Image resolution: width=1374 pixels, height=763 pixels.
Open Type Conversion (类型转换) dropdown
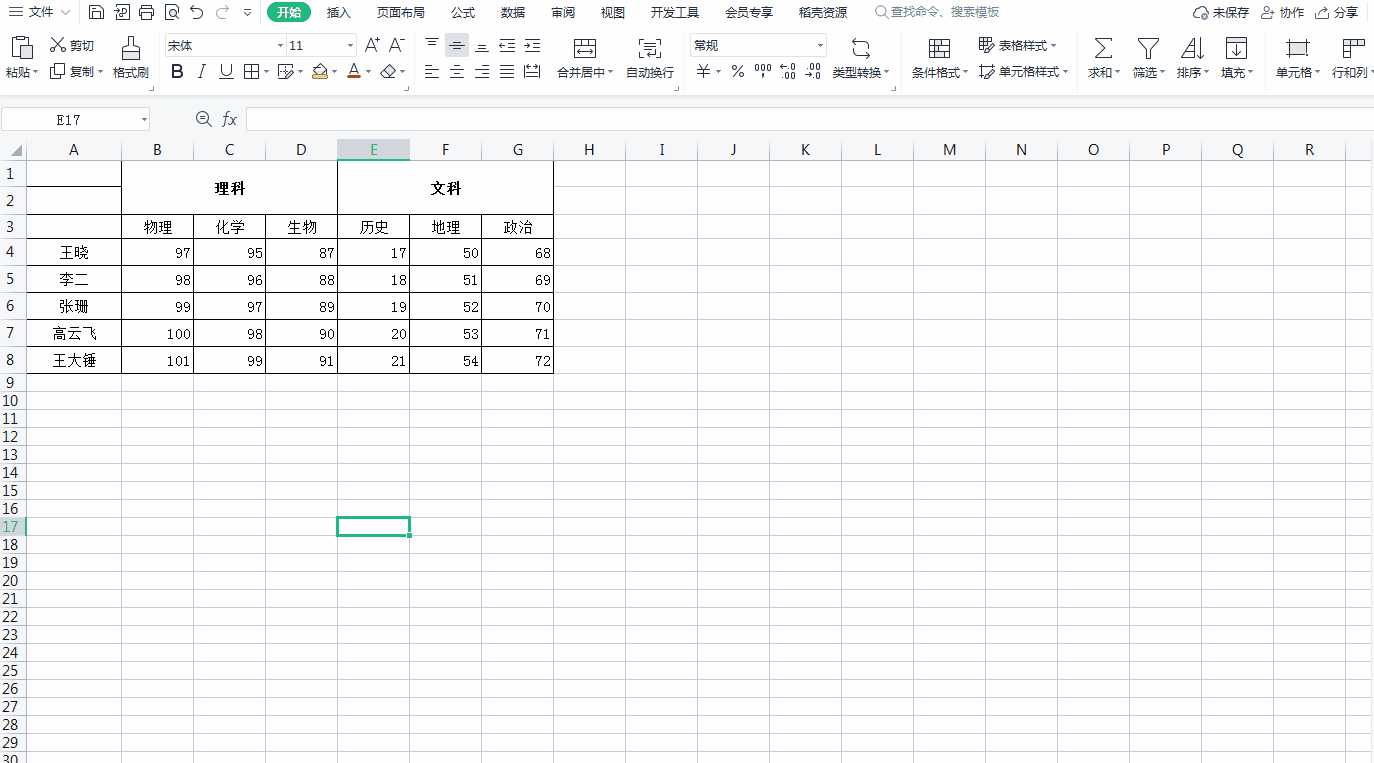coord(861,72)
